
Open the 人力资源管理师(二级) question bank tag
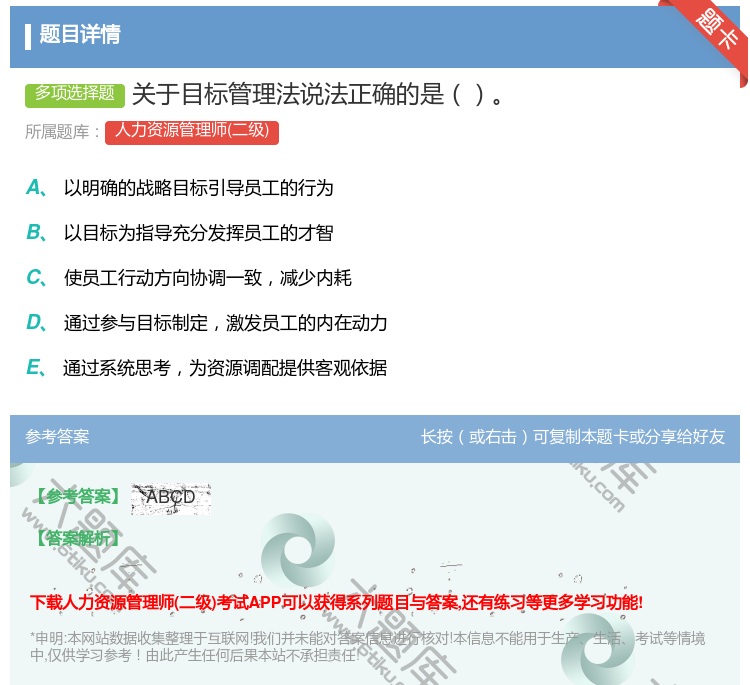(x=192, y=132)
